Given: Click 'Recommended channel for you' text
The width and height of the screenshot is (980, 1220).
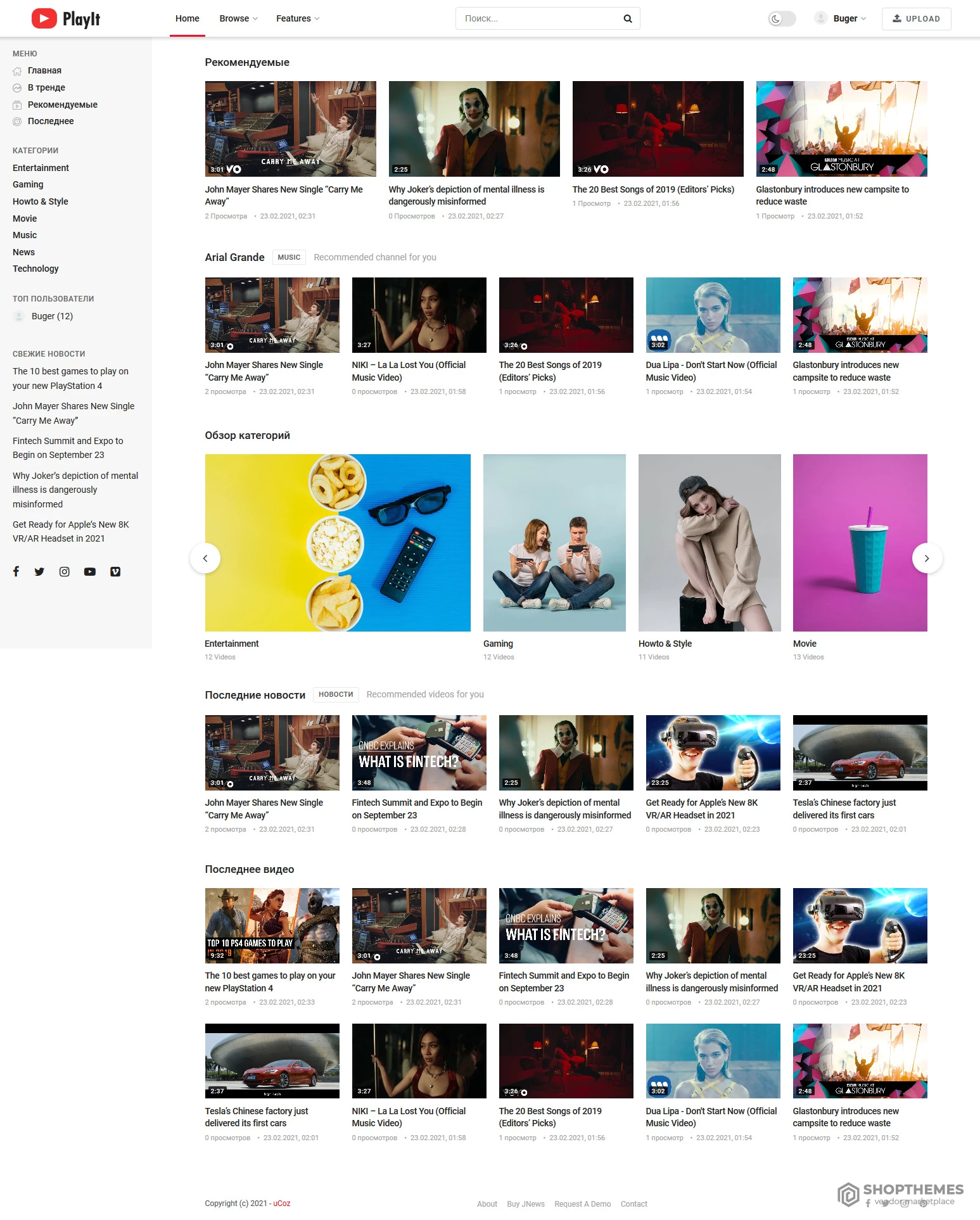Looking at the screenshot, I should tap(375, 257).
